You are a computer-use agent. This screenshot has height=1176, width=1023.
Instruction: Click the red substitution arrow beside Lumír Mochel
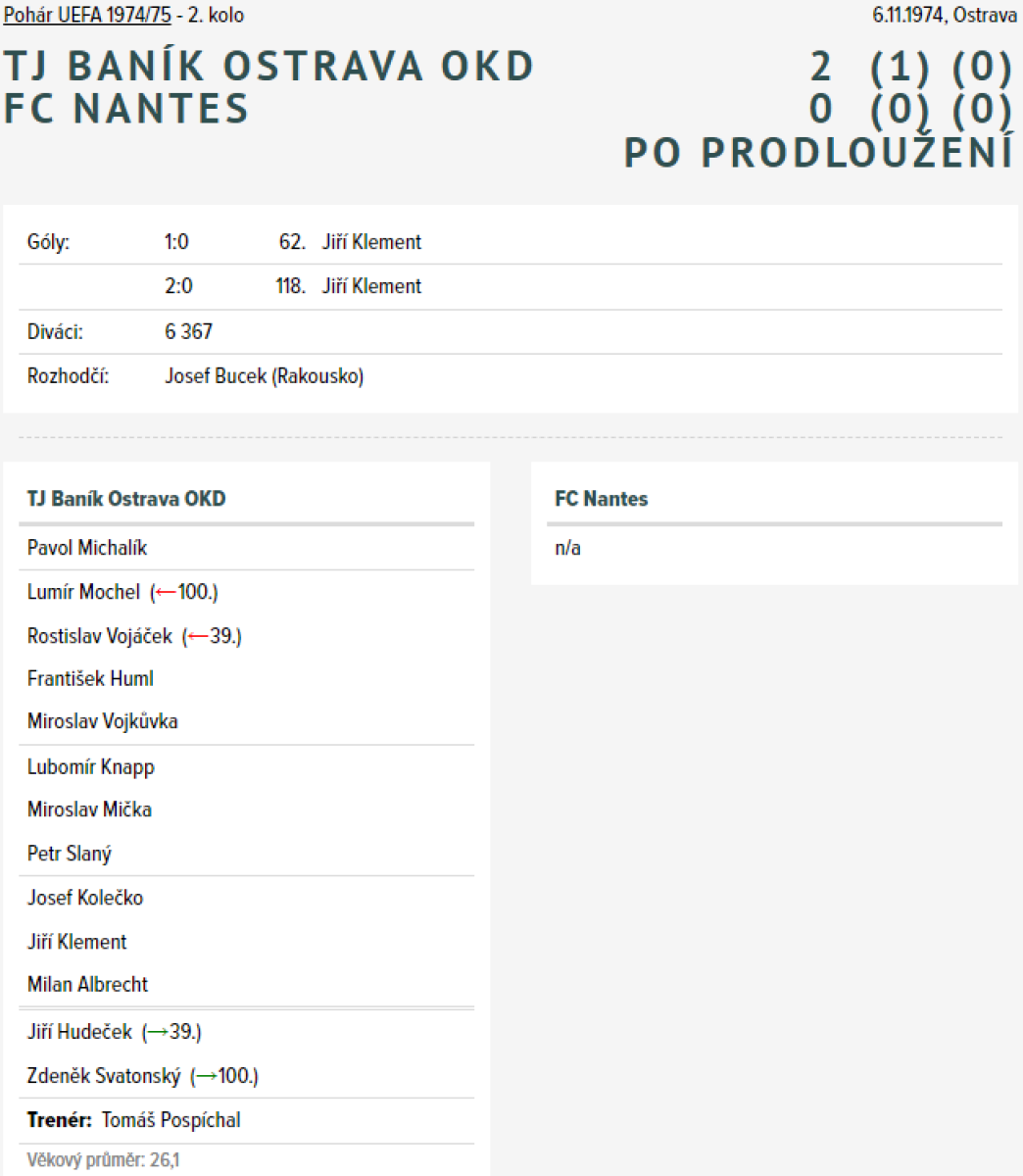tap(166, 593)
